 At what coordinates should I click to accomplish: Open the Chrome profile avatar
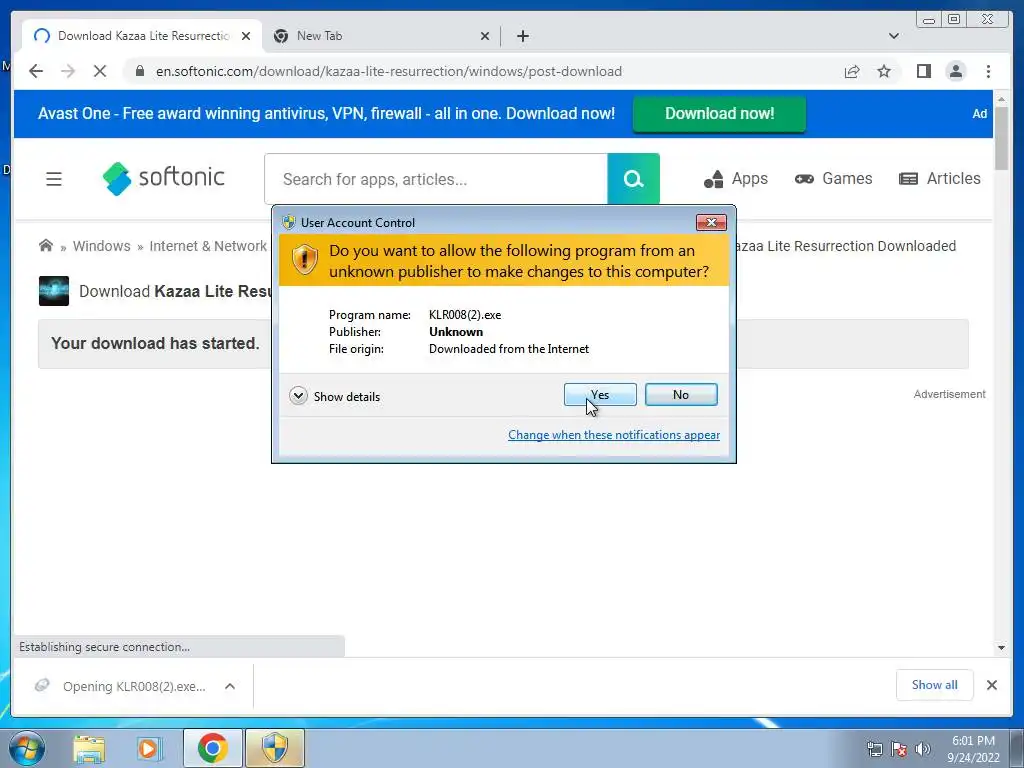[x=956, y=71]
